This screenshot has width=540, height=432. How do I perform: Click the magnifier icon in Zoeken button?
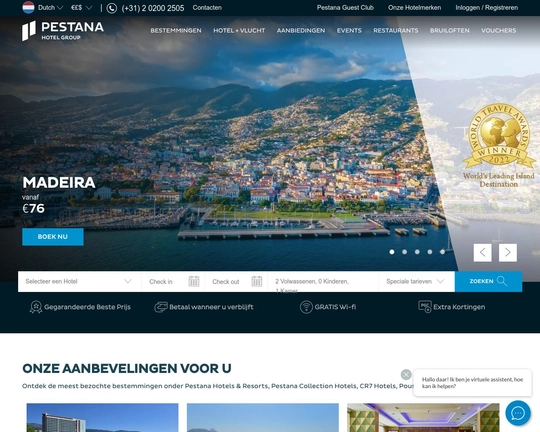pyautogui.click(x=502, y=281)
